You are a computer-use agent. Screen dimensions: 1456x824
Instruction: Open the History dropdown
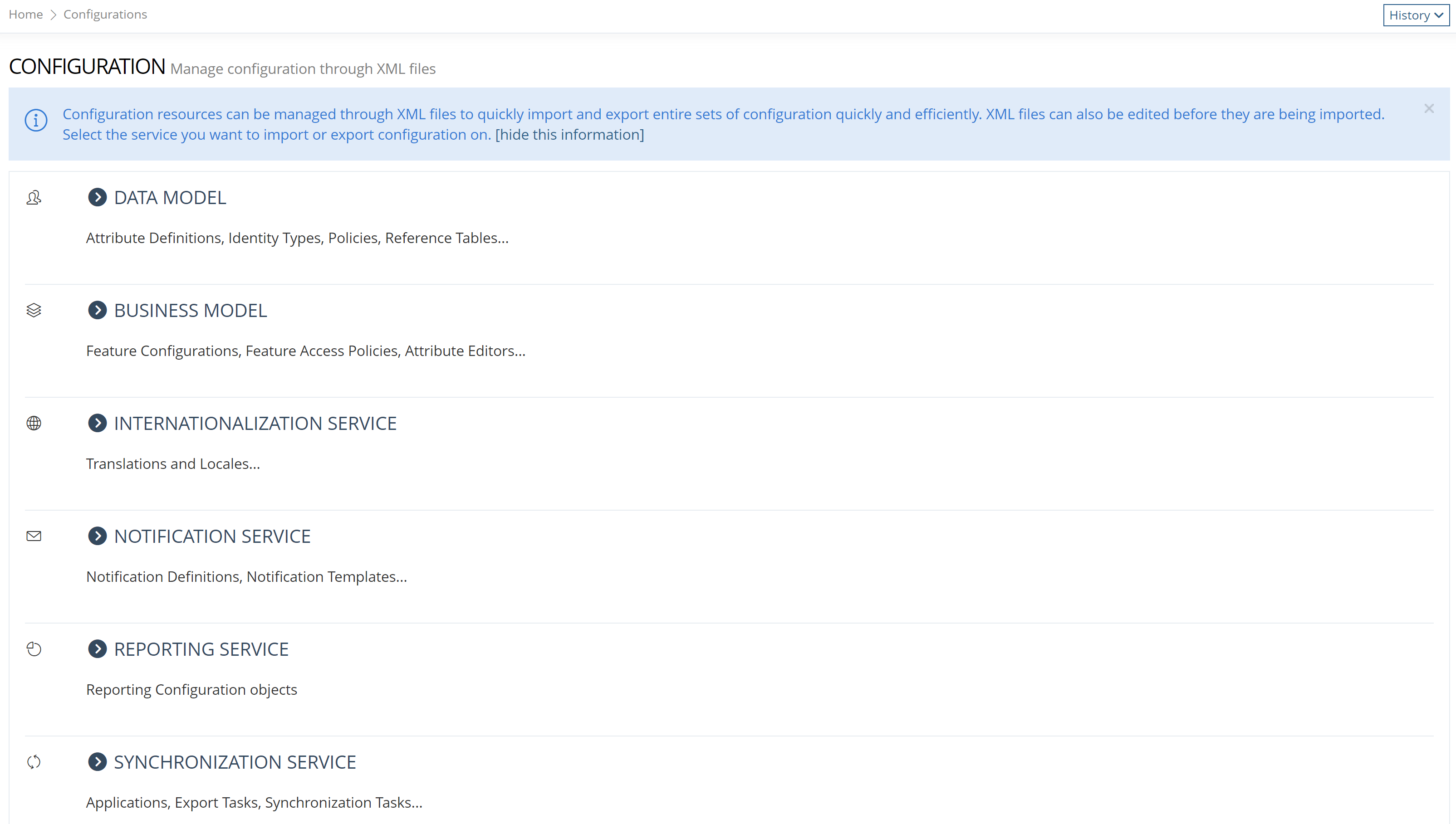tap(1415, 15)
